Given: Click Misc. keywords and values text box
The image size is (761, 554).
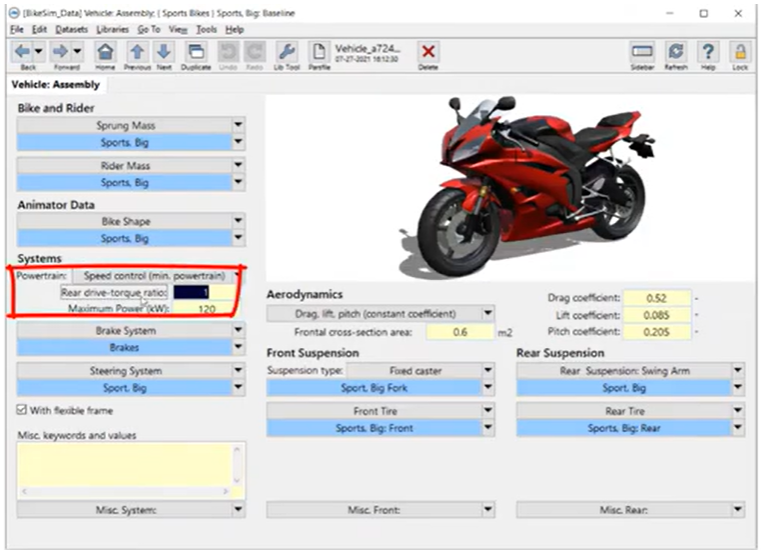Looking at the screenshot, I should point(125,464).
